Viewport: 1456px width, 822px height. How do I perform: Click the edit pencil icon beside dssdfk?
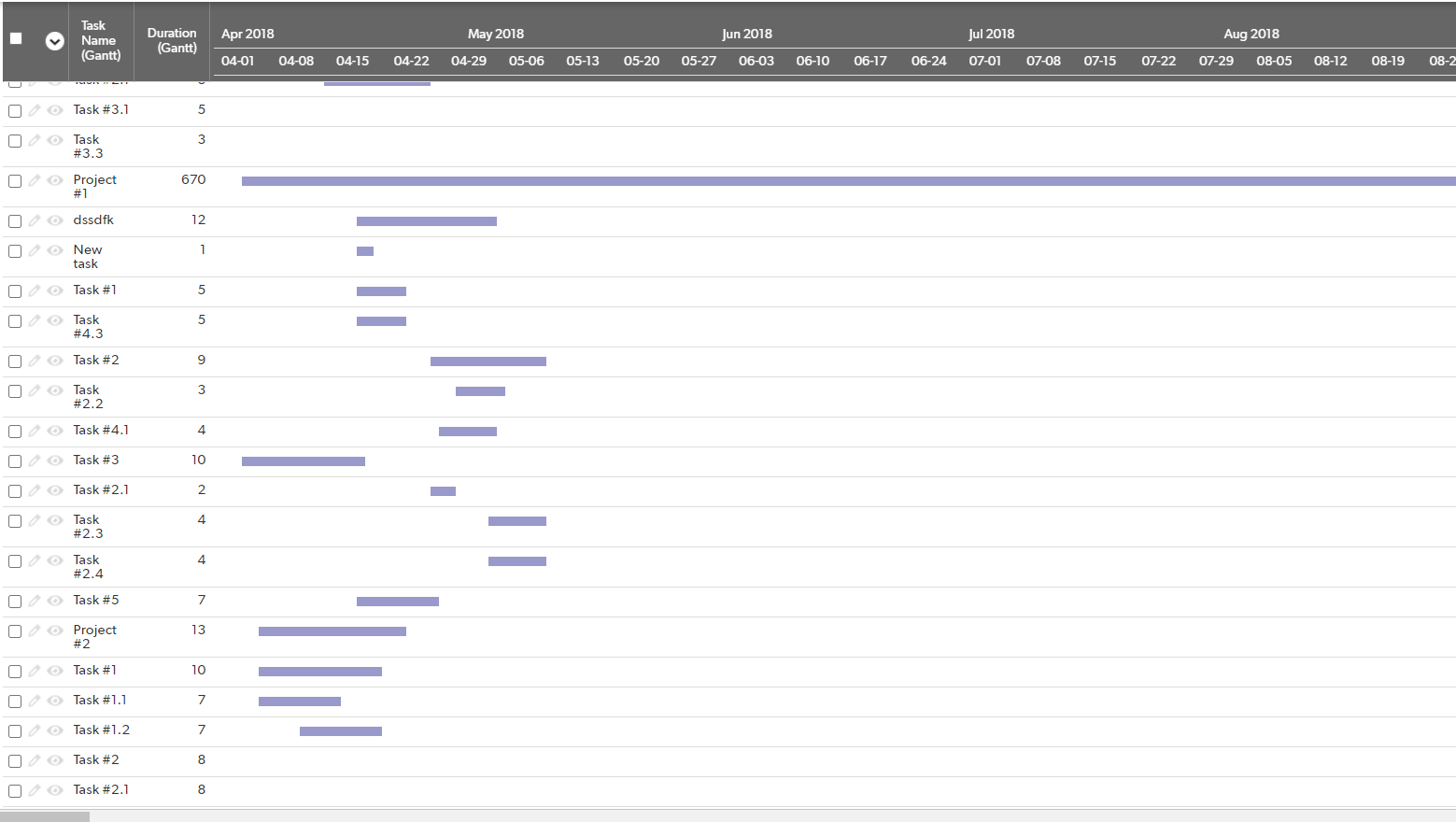coord(35,220)
